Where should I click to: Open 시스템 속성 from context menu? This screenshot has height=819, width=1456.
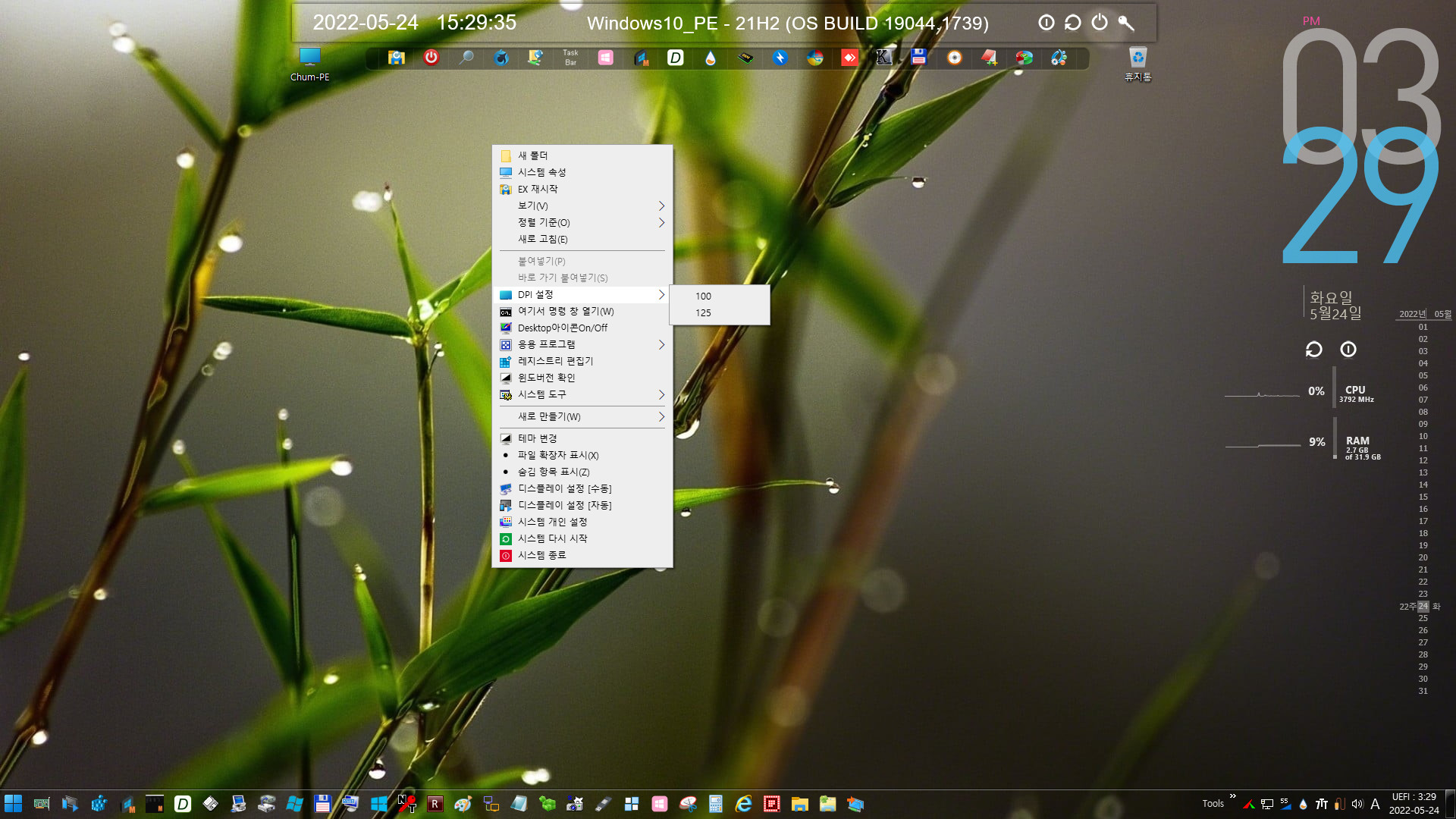(x=582, y=172)
